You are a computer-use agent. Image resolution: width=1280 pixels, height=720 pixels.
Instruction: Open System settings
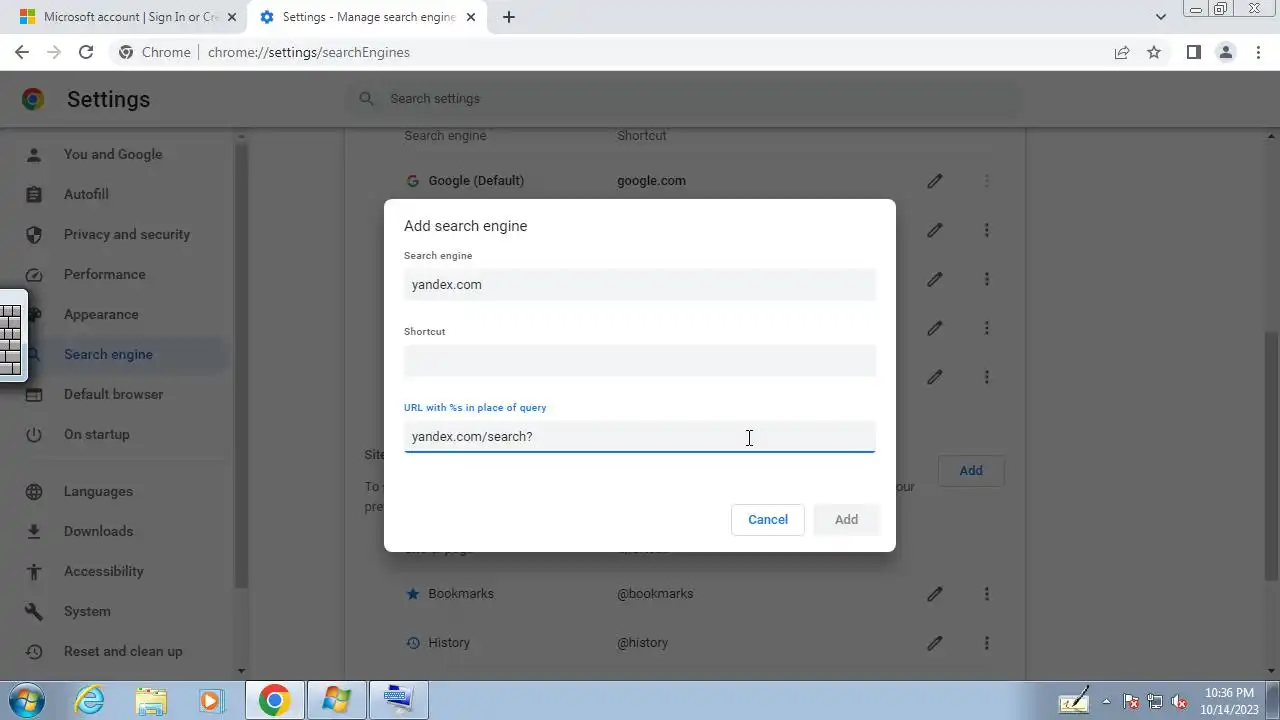(x=87, y=611)
